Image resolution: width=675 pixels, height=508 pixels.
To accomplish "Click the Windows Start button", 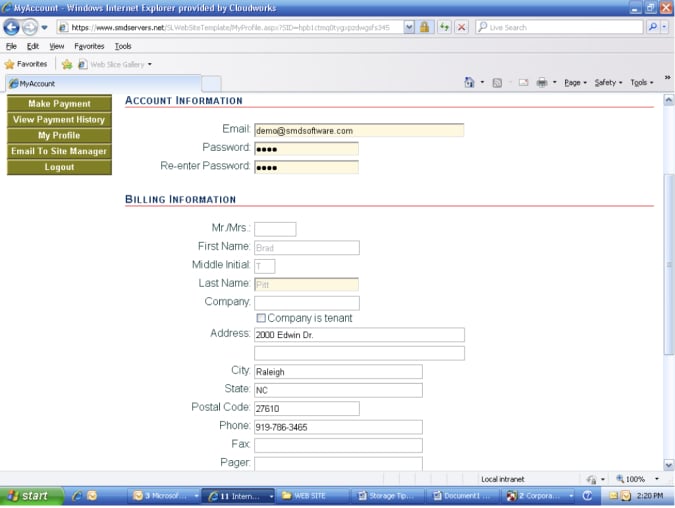I will pyautogui.click(x=28, y=495).
